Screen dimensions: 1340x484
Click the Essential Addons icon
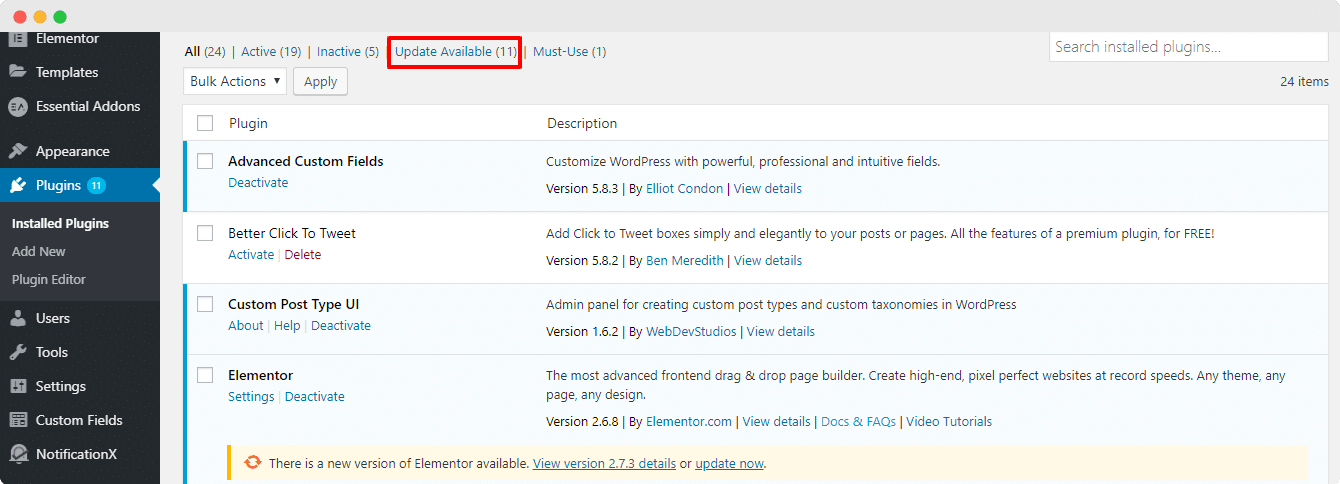point(17,106)
